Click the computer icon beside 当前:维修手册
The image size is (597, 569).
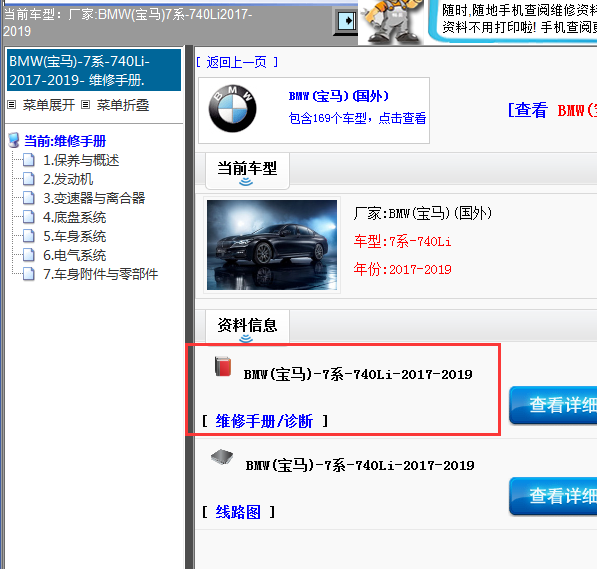14,140
